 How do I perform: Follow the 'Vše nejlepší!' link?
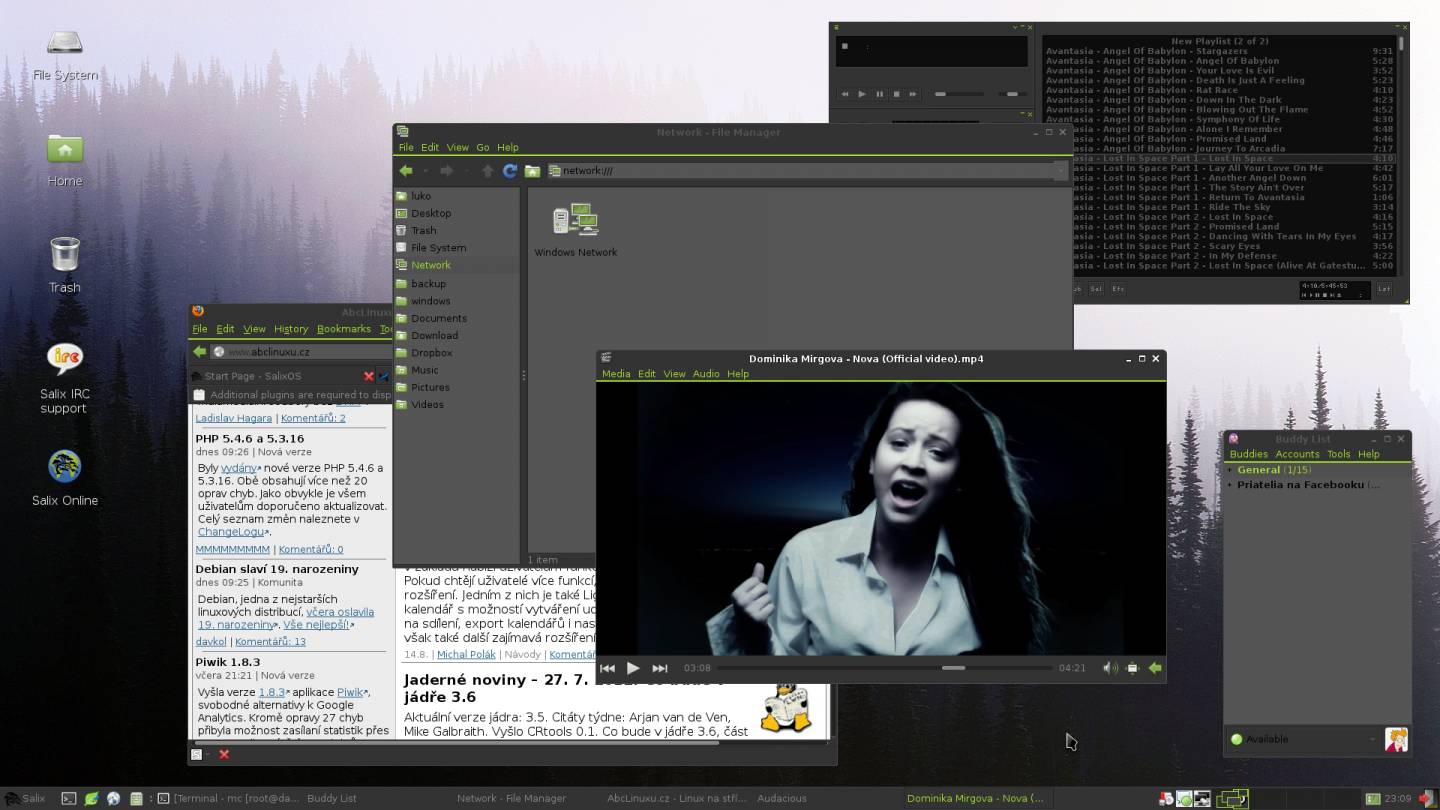point(316,625)
